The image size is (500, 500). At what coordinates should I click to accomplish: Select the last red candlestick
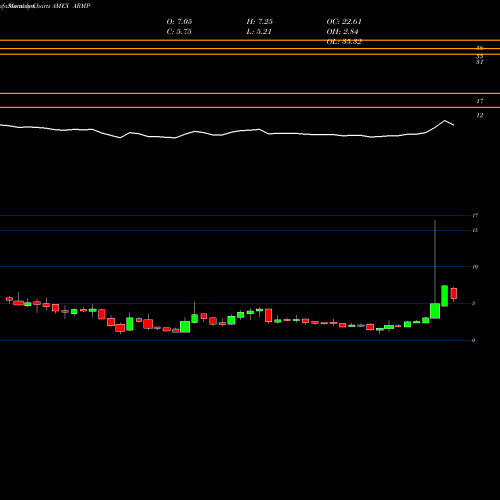tap(454, 294)
